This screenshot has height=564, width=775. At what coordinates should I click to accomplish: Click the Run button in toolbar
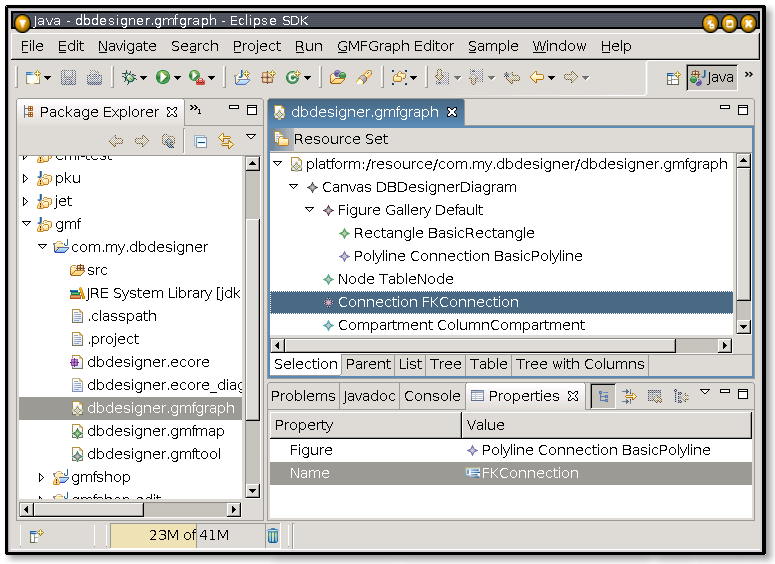coord(162,77)
